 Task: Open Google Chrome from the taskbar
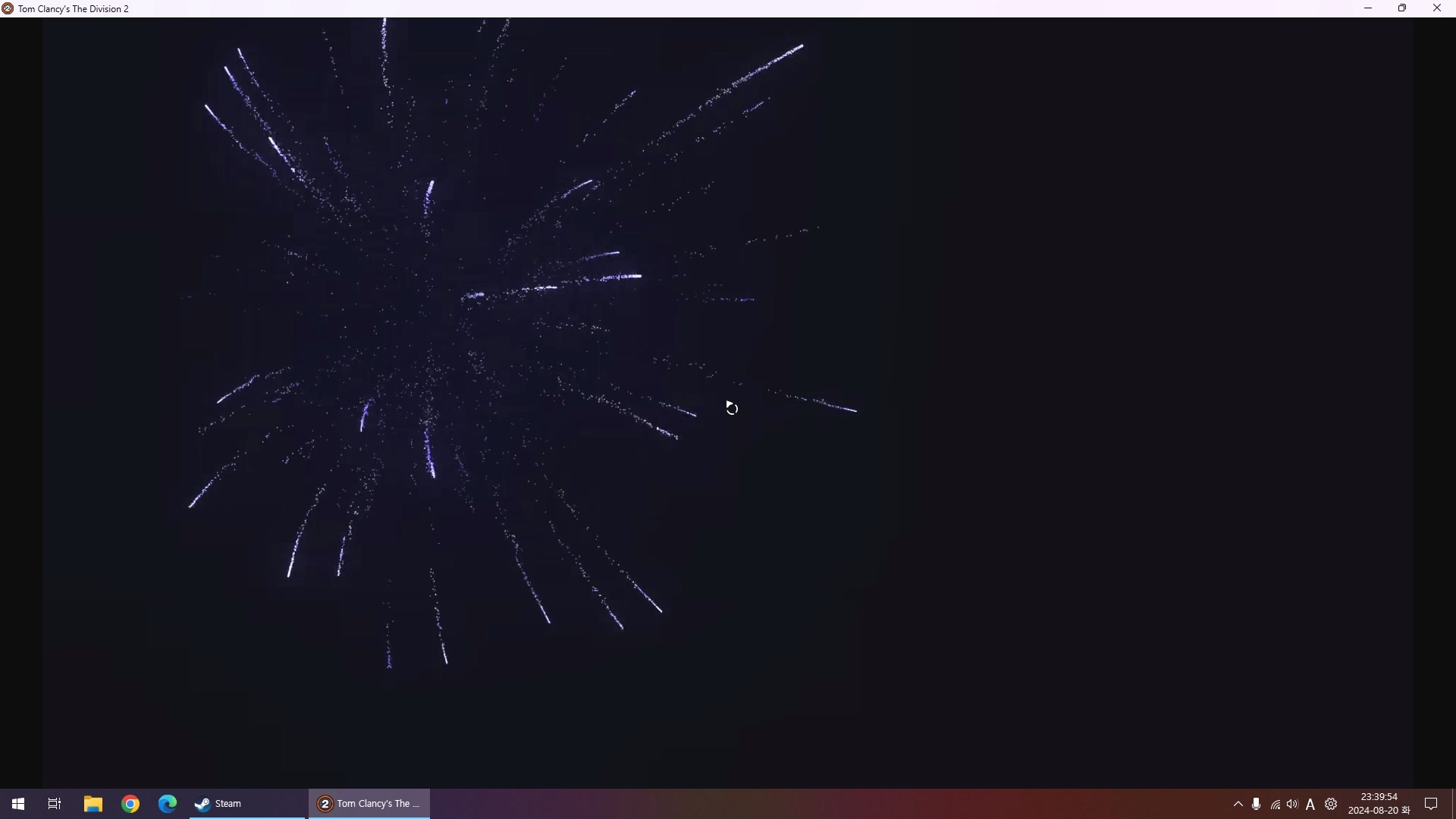[x=130, y=804]
